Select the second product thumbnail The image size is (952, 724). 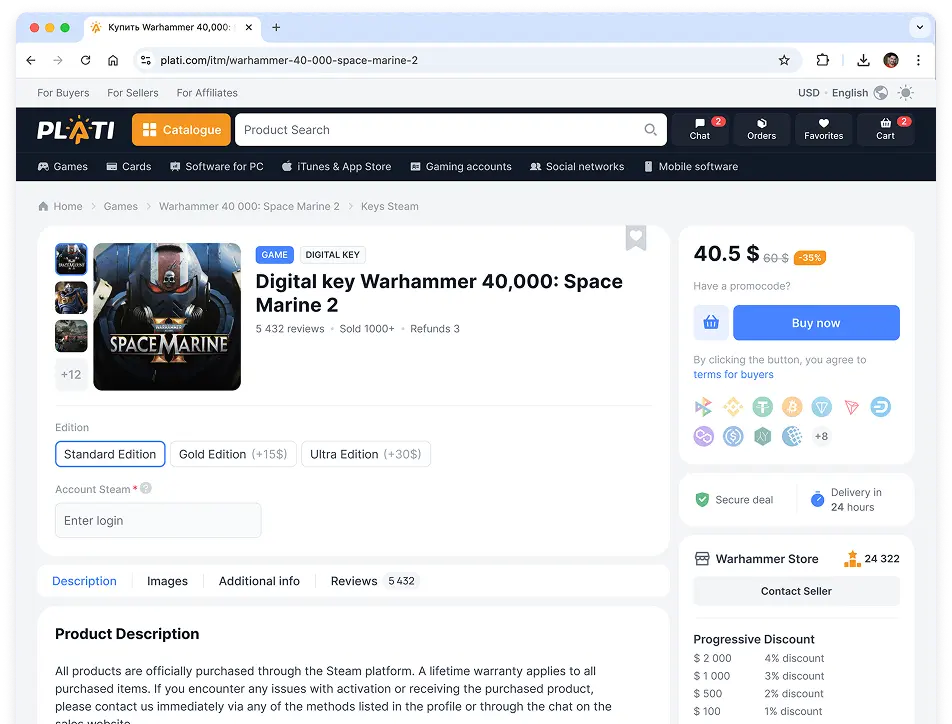[x=71, y=298]
